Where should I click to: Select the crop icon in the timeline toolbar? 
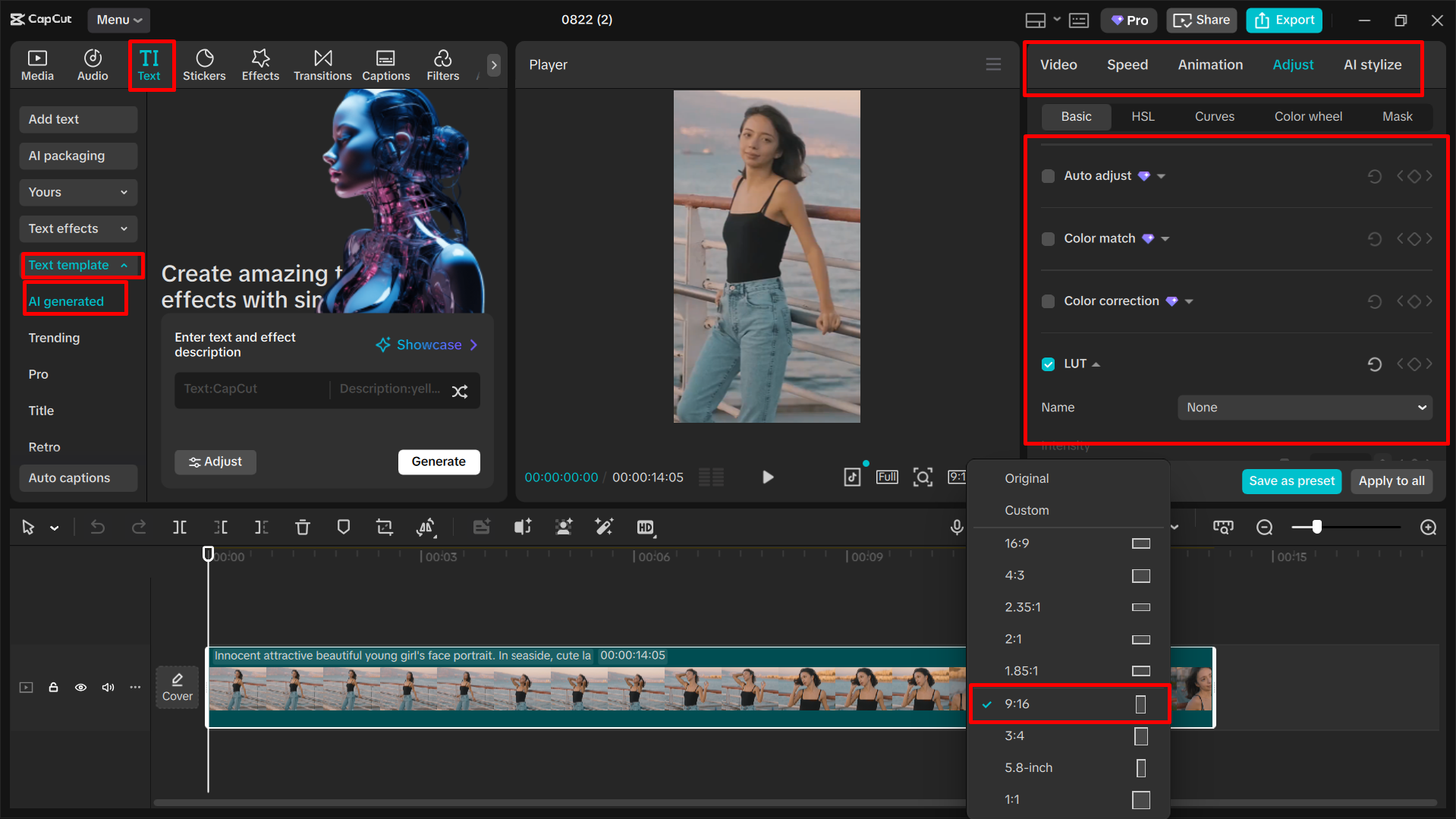384,527
